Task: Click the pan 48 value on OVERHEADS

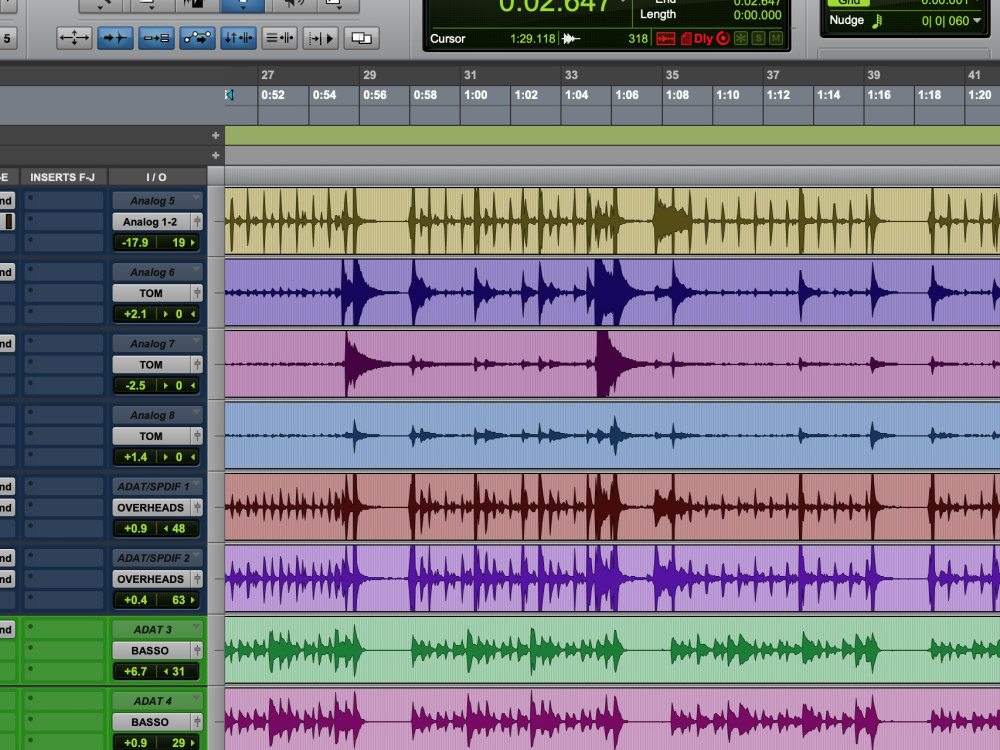Action: [x=179, y=529]
